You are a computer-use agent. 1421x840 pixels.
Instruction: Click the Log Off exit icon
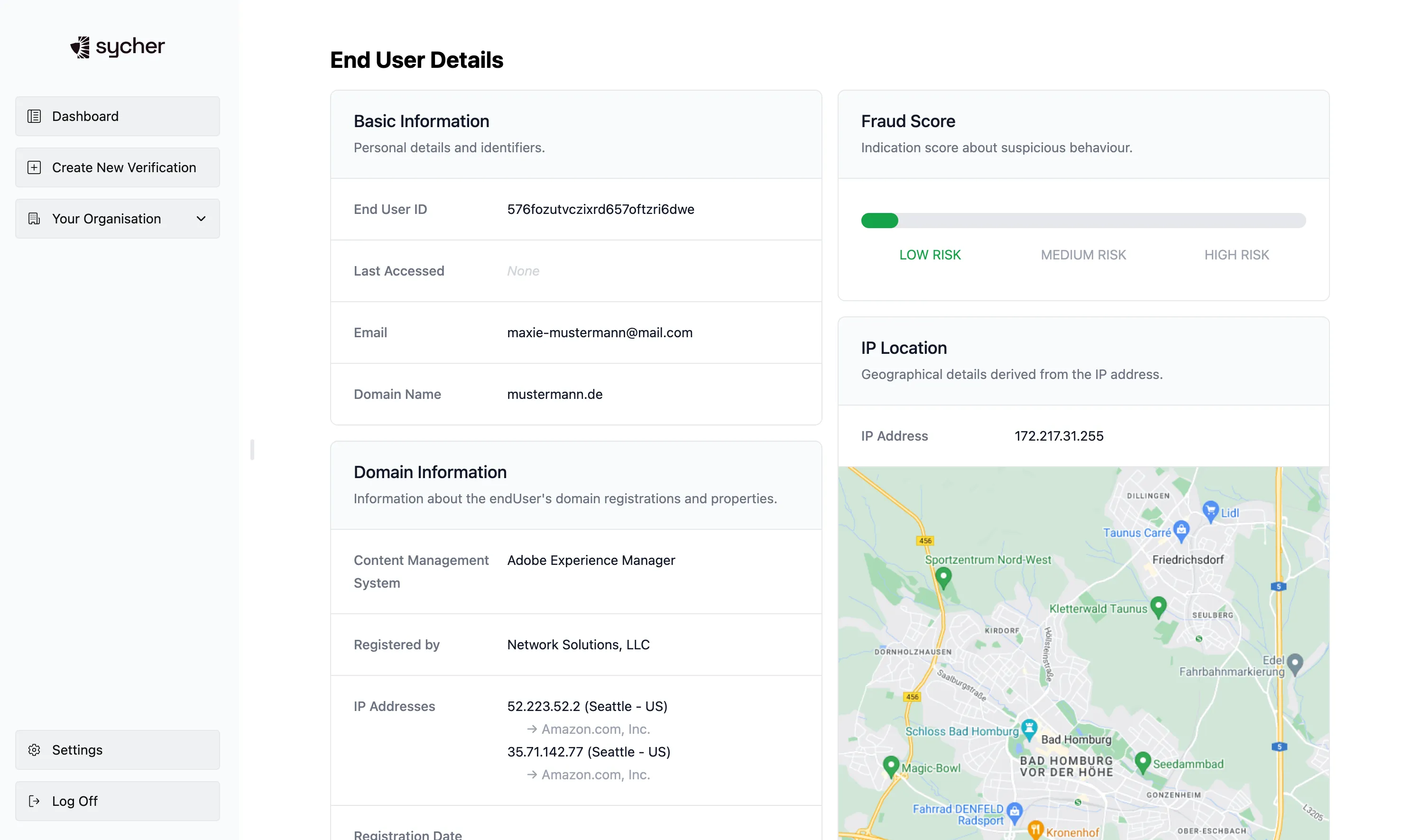pyautogui.click(x=34, y=801)
